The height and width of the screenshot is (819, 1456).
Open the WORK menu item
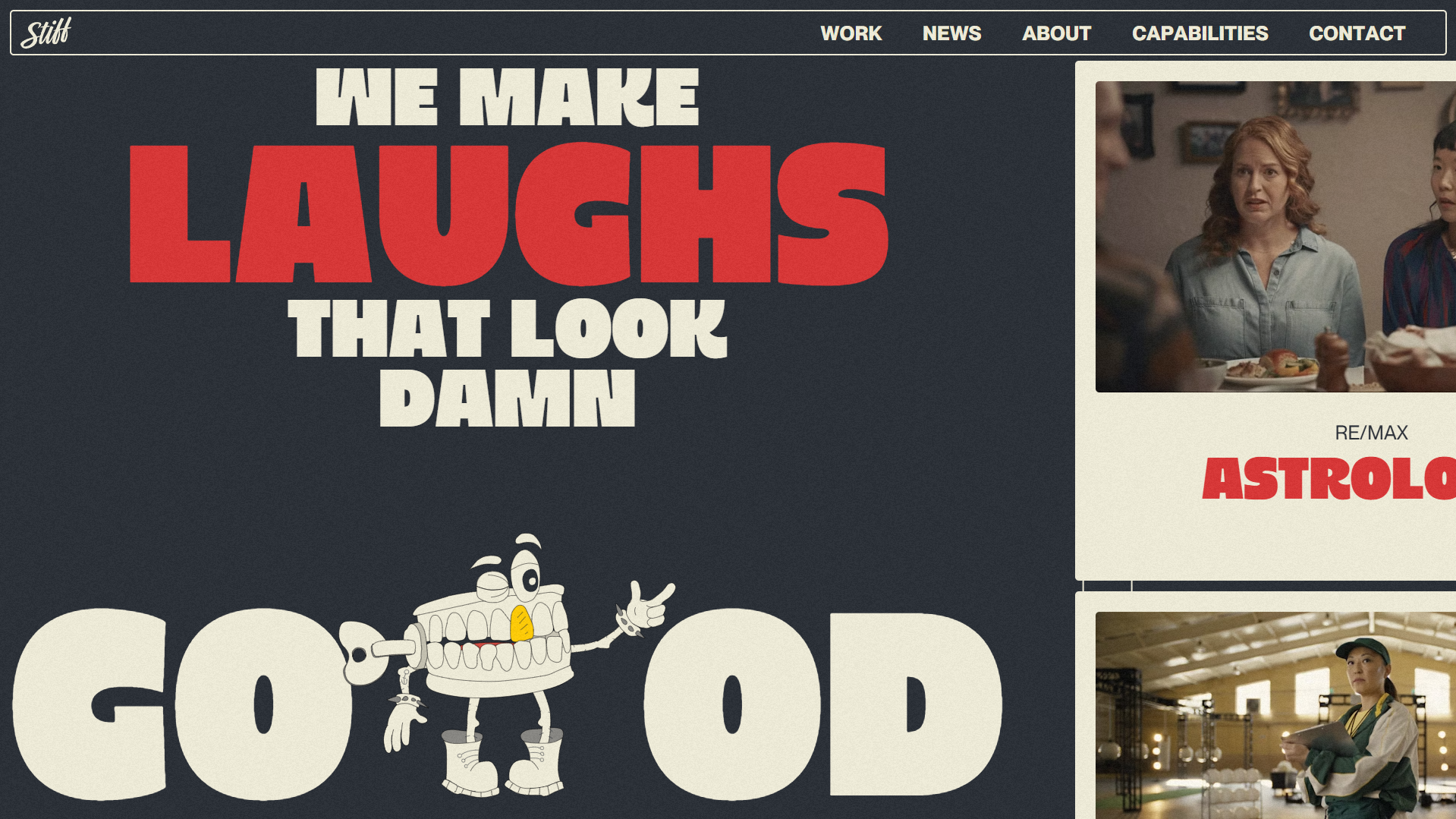pyautogui.click(x=851, y=33)
